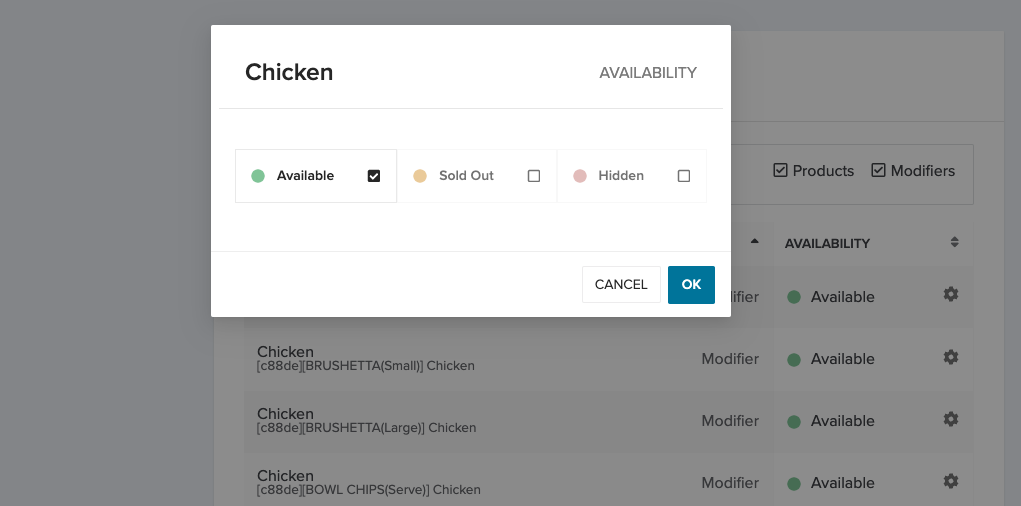The width and height of the screenshot is (1021, 506).
Task: Click gear icon for BRUSHETTA(Small) Chicken row
Action: (x=951, y=357)
